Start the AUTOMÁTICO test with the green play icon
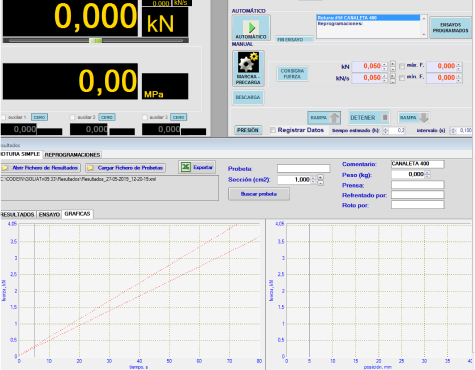The height and width of the screenshot is (370, 475). (x=251, y=27)
